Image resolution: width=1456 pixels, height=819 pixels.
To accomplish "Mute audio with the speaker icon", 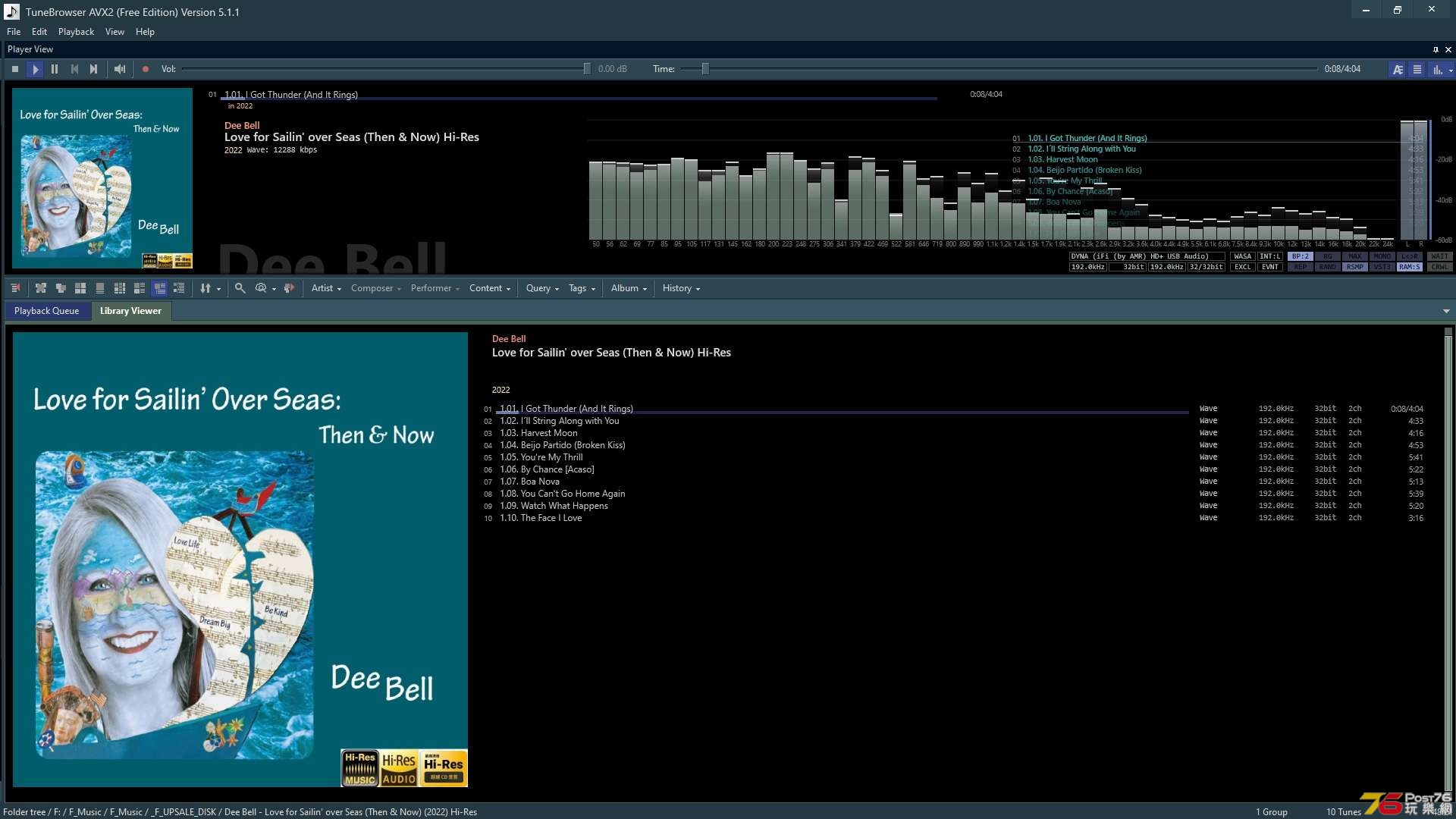I will click(120, 69).
